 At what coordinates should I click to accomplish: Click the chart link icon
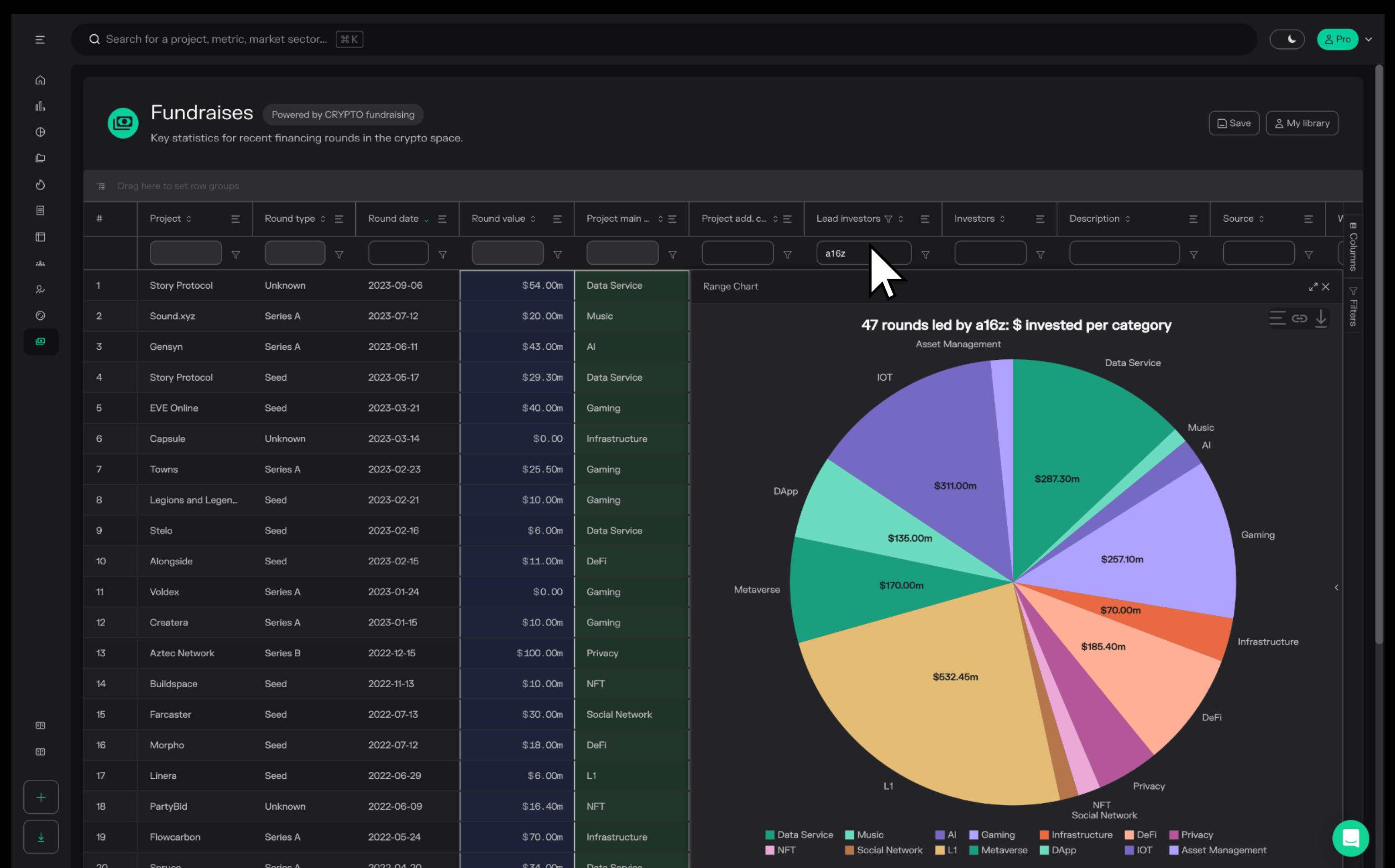point(1299,318)
